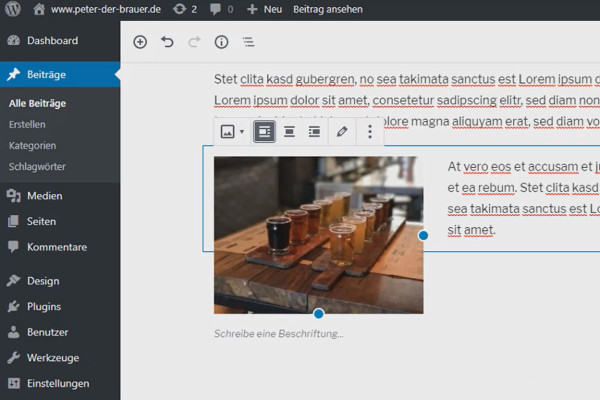This screenshot has height=400, width=600.
Task: Open the block navigation list icon
Action: coord(248,42)
